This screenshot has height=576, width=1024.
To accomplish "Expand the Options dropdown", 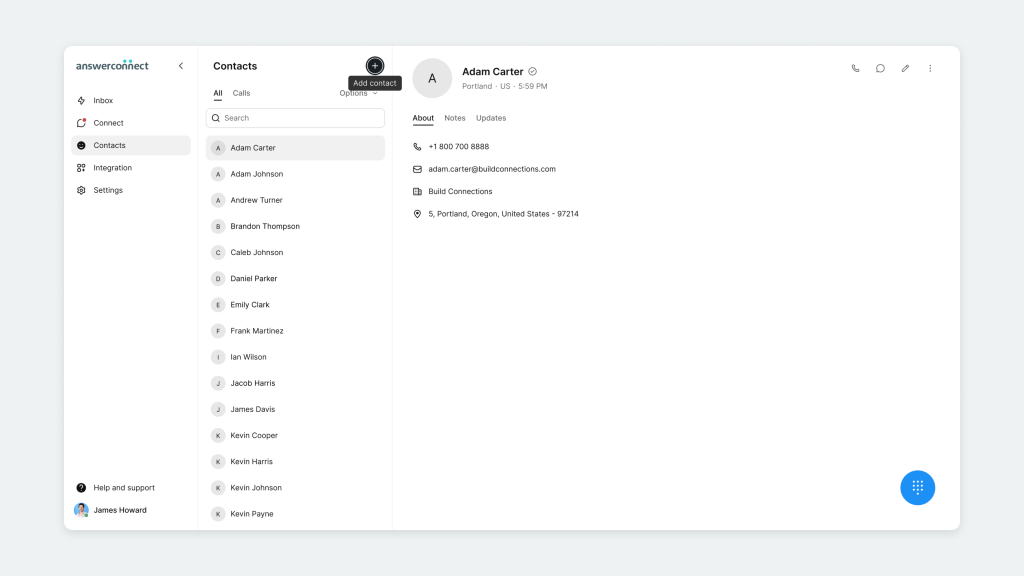I will (358, 93).
